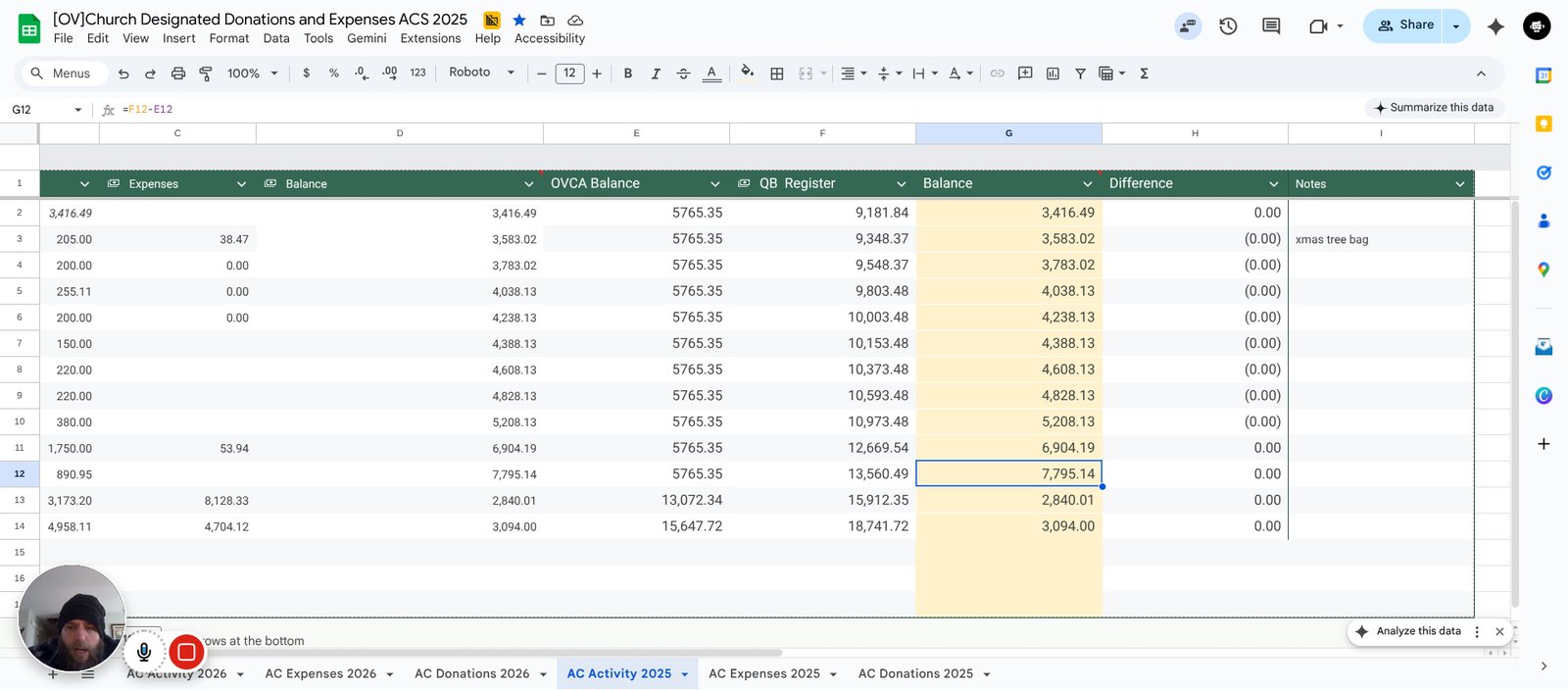Switch to AC Donations 2026 sheet

pyautogui.click(x=471, y=674)
